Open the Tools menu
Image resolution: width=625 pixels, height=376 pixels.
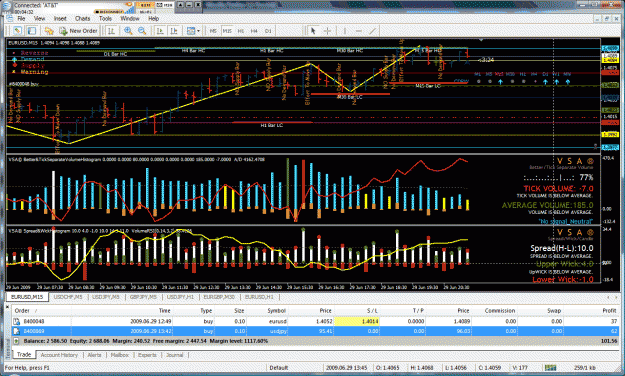pos(105,19)
